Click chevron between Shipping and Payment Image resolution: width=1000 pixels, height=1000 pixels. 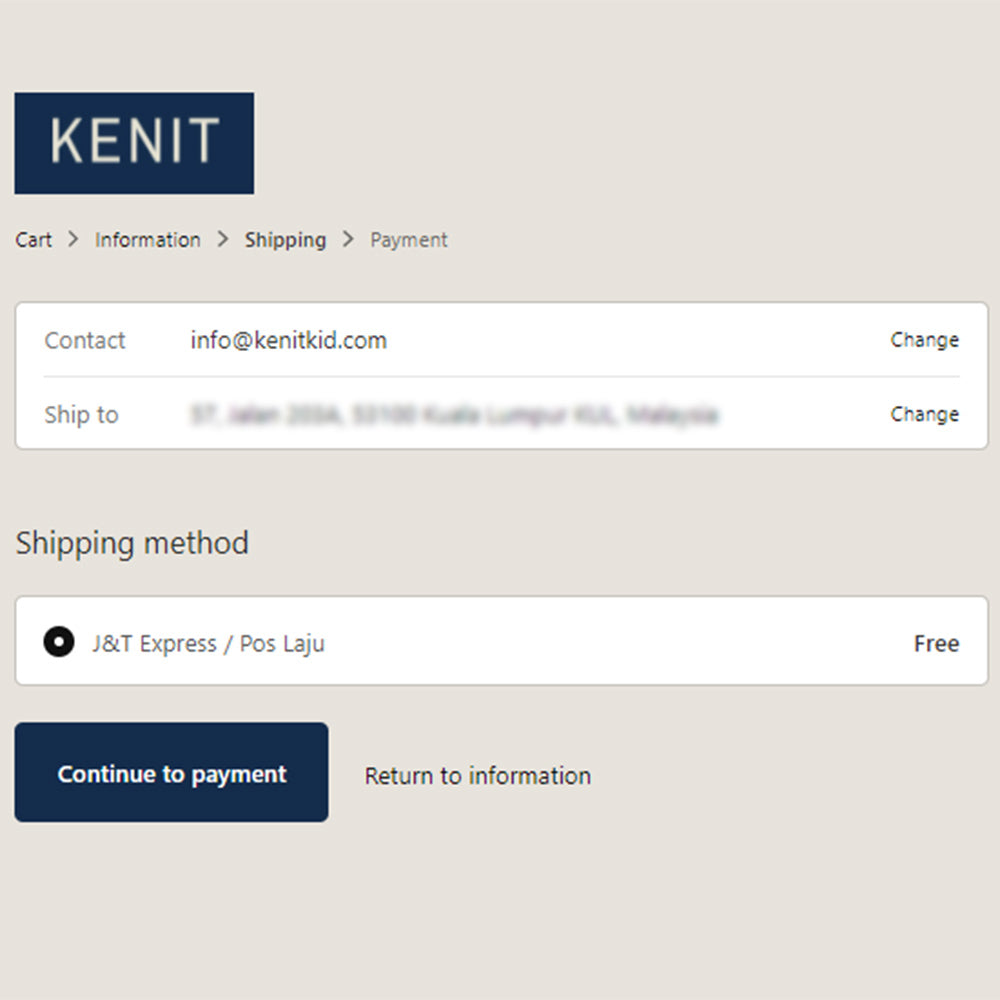tap(348, 240)
